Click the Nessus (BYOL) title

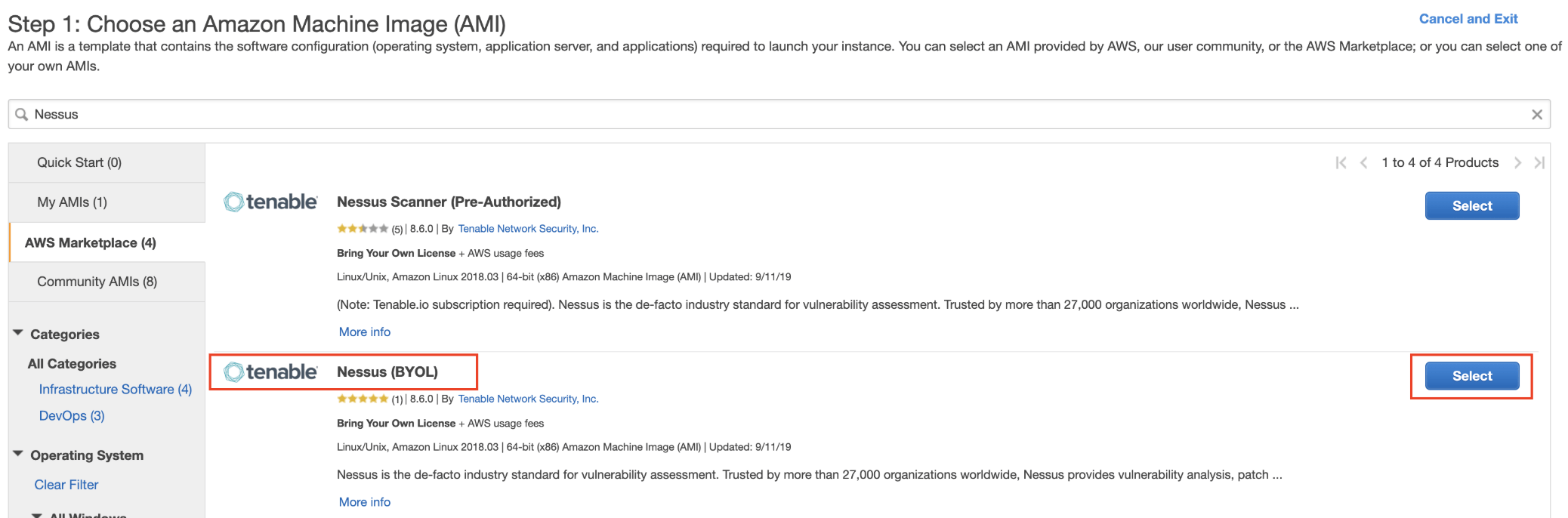(x=387, y=372)
